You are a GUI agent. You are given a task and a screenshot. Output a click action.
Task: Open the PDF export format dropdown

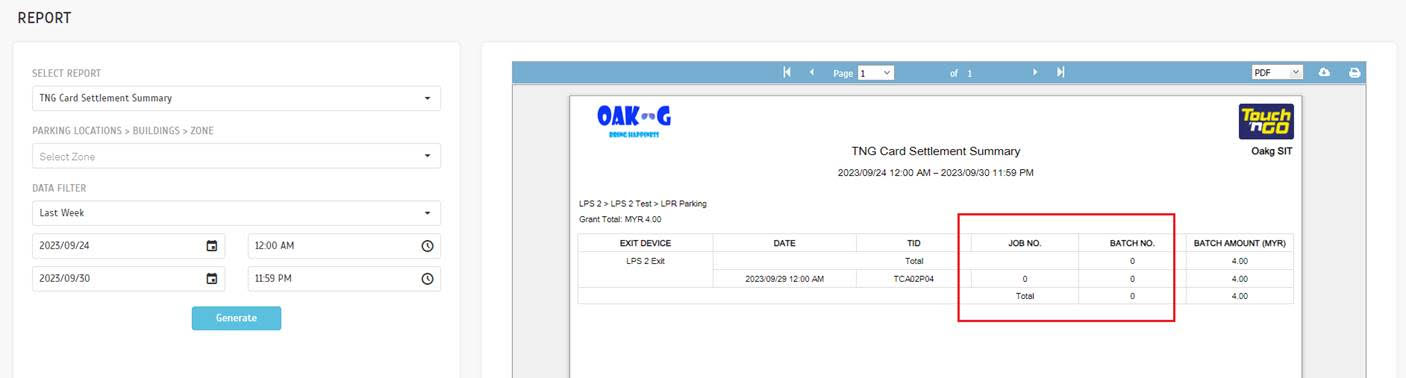(x=1277, y=73)
